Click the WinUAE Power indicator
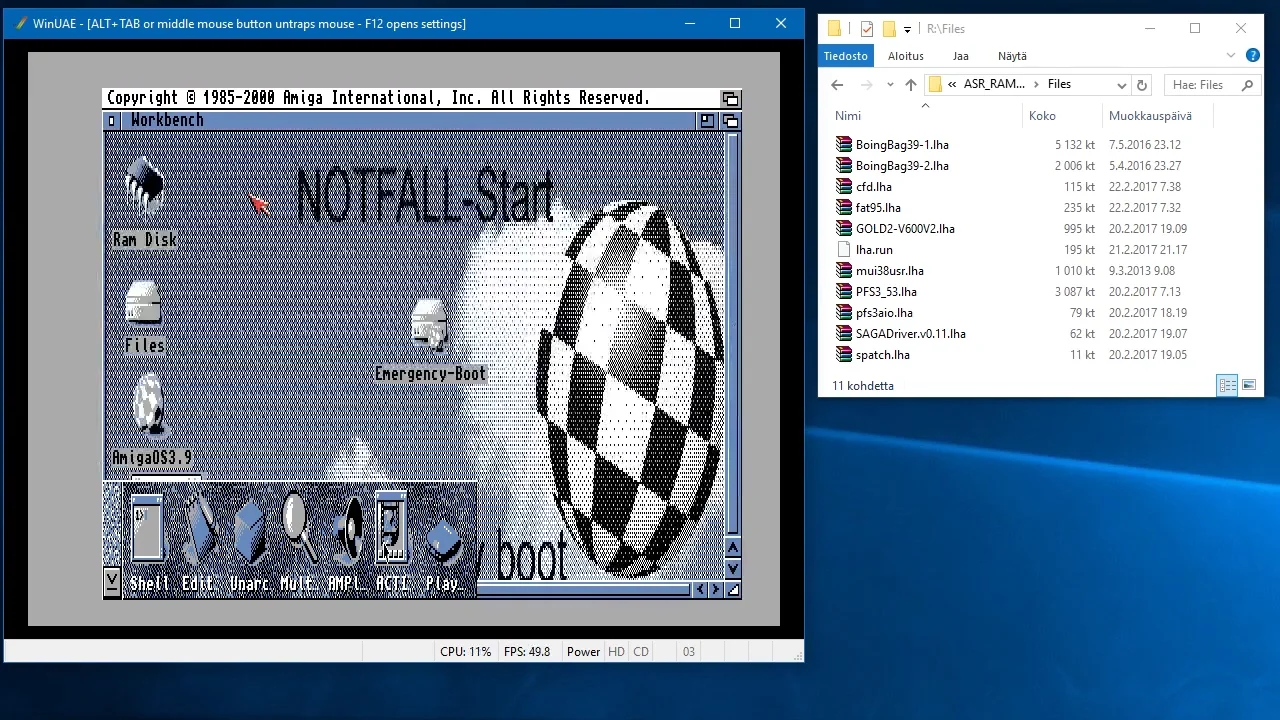This screenshot has height=720, width=1280. pyautogui.click(x=583, y=651)
